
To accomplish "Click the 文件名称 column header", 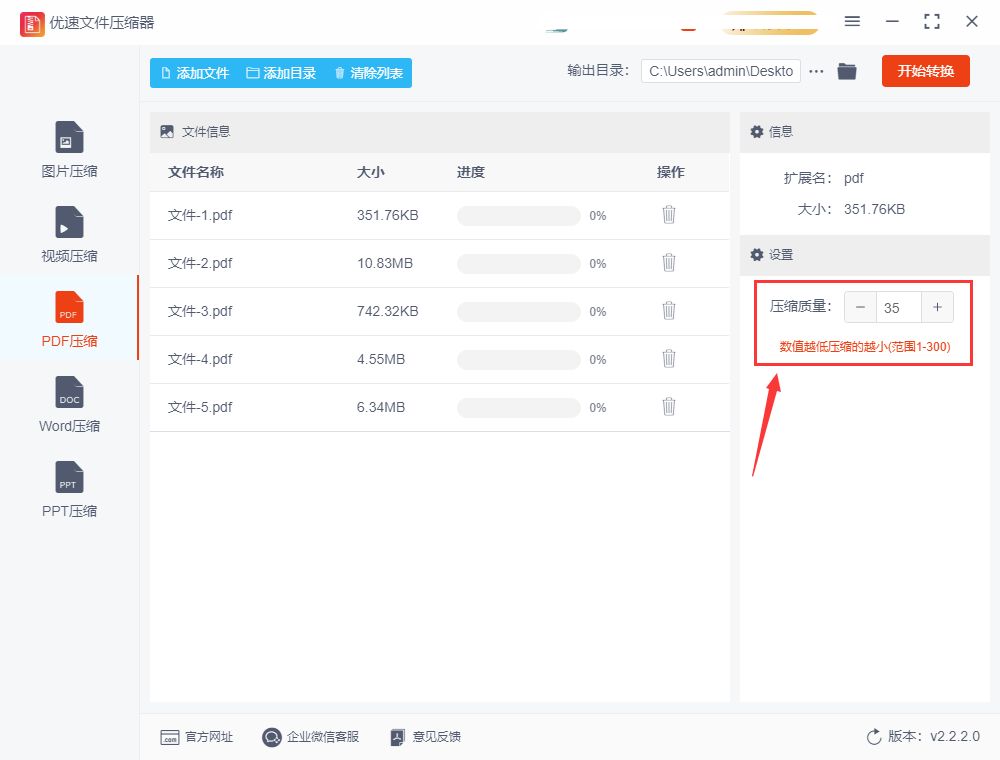I will [x=196, y=172].
